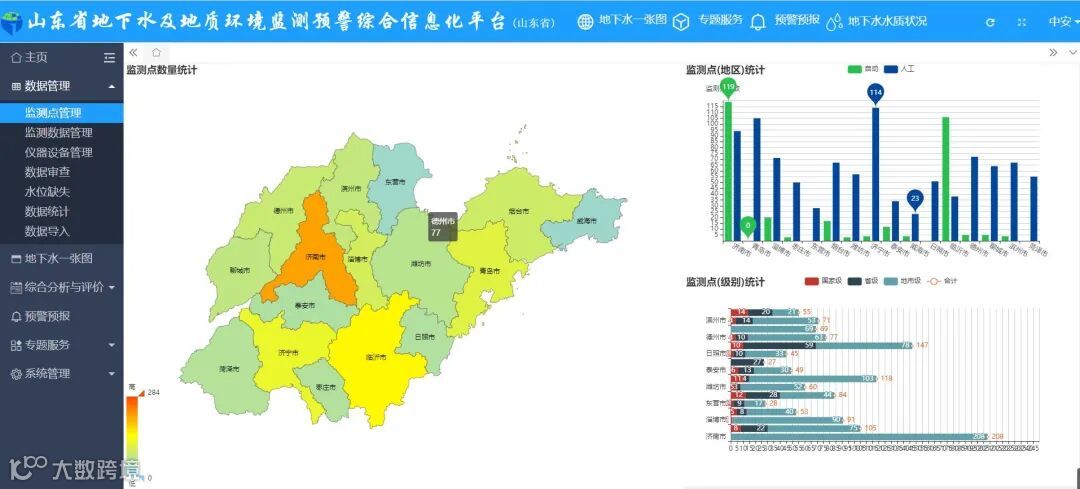Screen dimensions: 1080x489
Task: Click the home icon beside 主页
Action: pos(17,59)
